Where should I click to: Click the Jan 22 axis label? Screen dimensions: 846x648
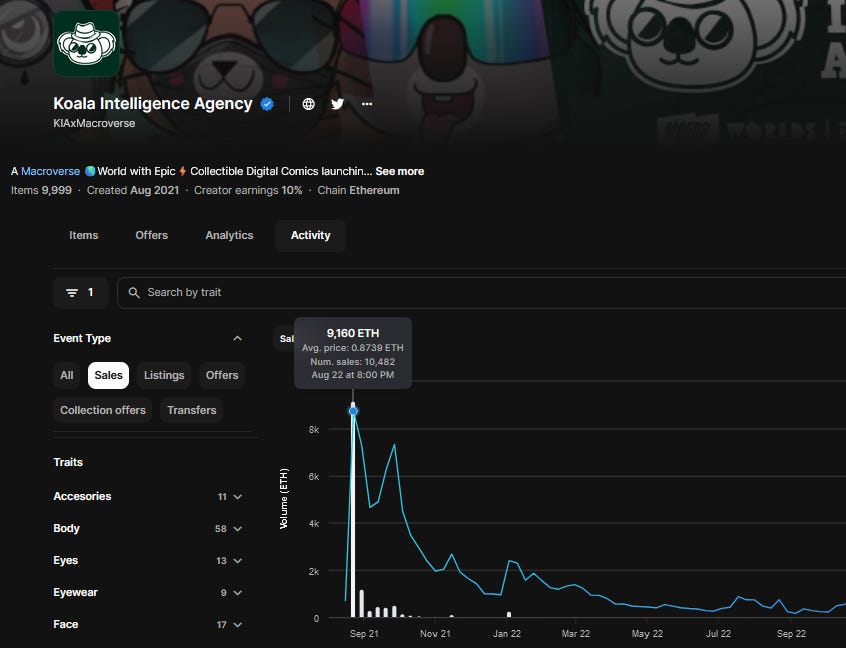[507, 633]
